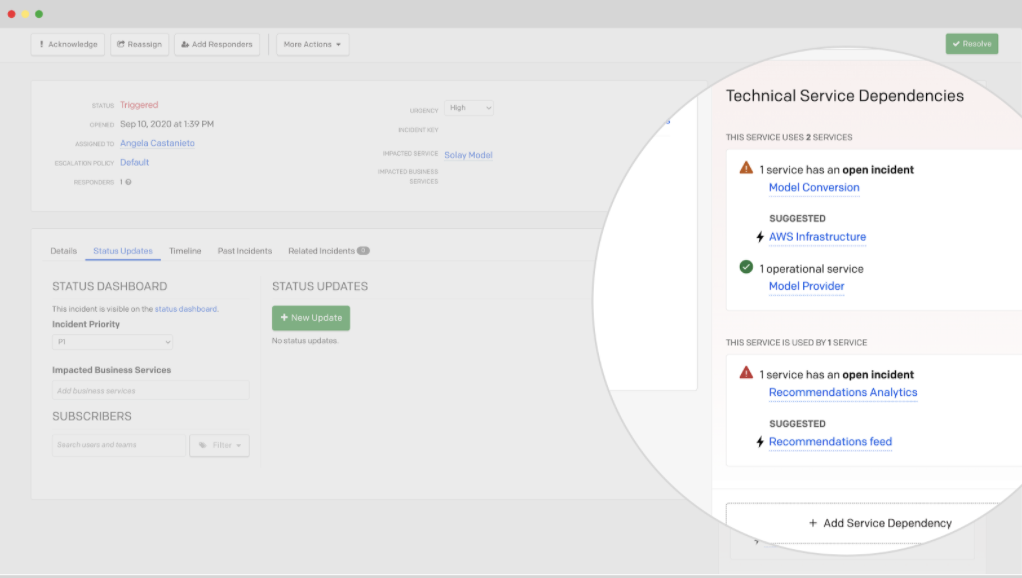1022x578 pixels.
Task: Click the red warning icon beside Recommendations Analytics
Action: coord(746,373)
